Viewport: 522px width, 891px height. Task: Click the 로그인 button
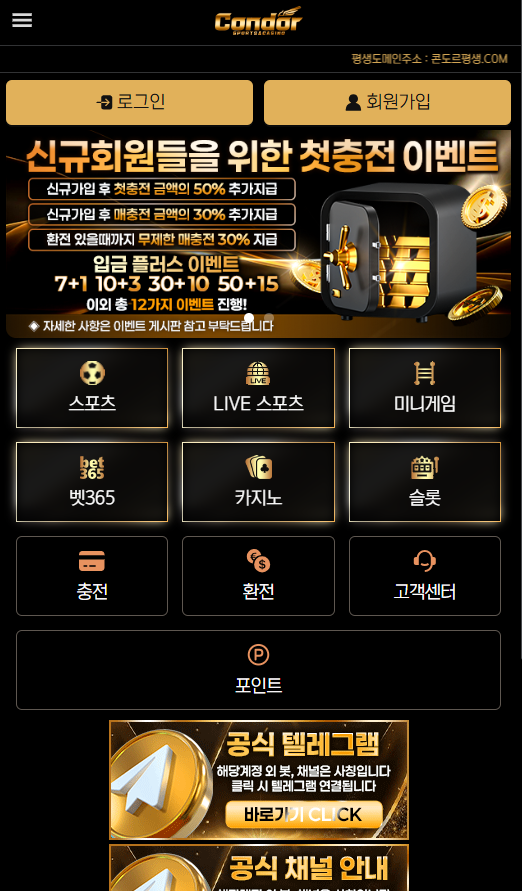point(130,102)
